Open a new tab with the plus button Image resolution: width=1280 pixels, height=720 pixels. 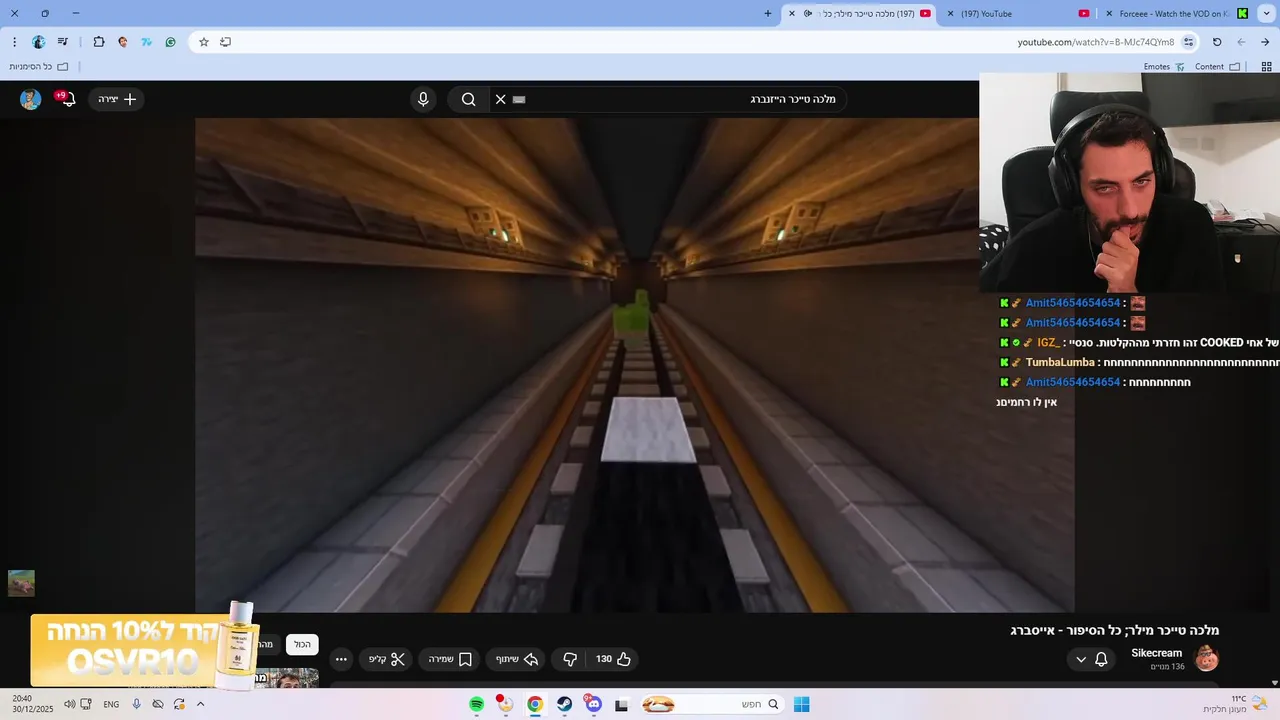point(768,13)
